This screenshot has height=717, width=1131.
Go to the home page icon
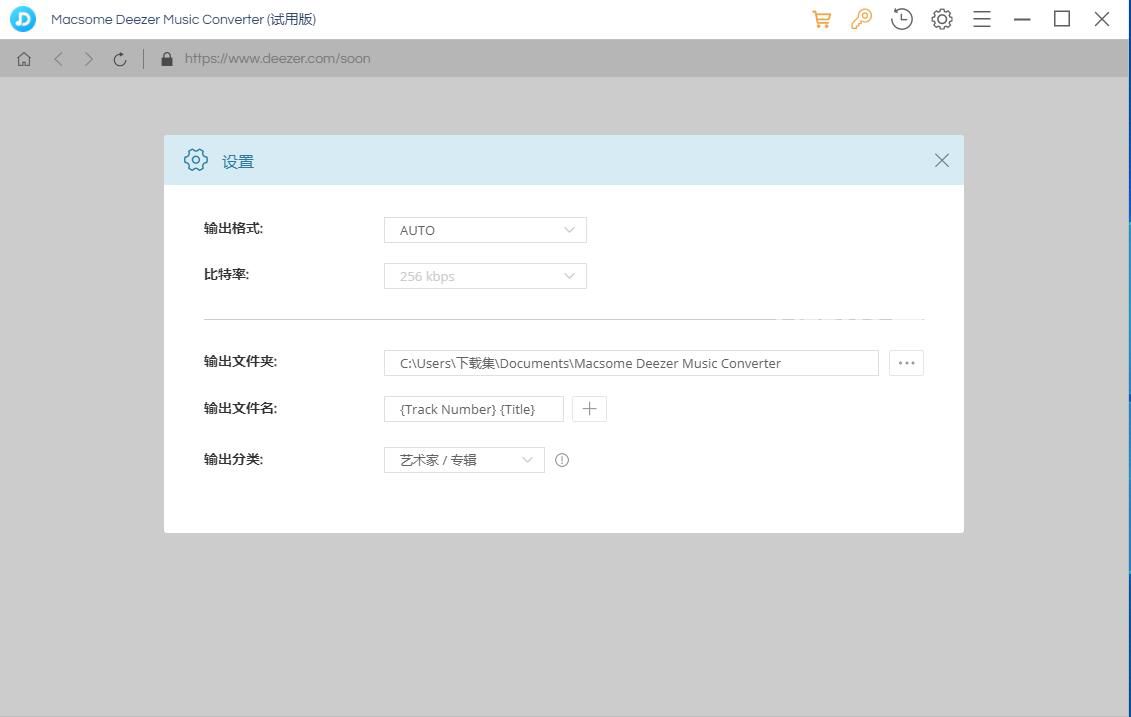pyautogui.click(x=24, y=59)
